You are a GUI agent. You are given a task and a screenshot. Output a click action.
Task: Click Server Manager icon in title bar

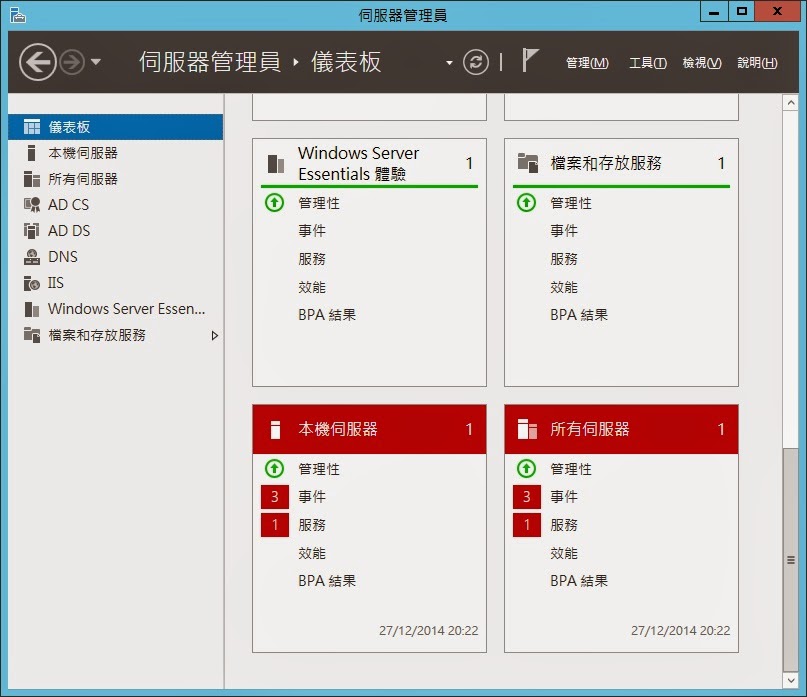17,15
